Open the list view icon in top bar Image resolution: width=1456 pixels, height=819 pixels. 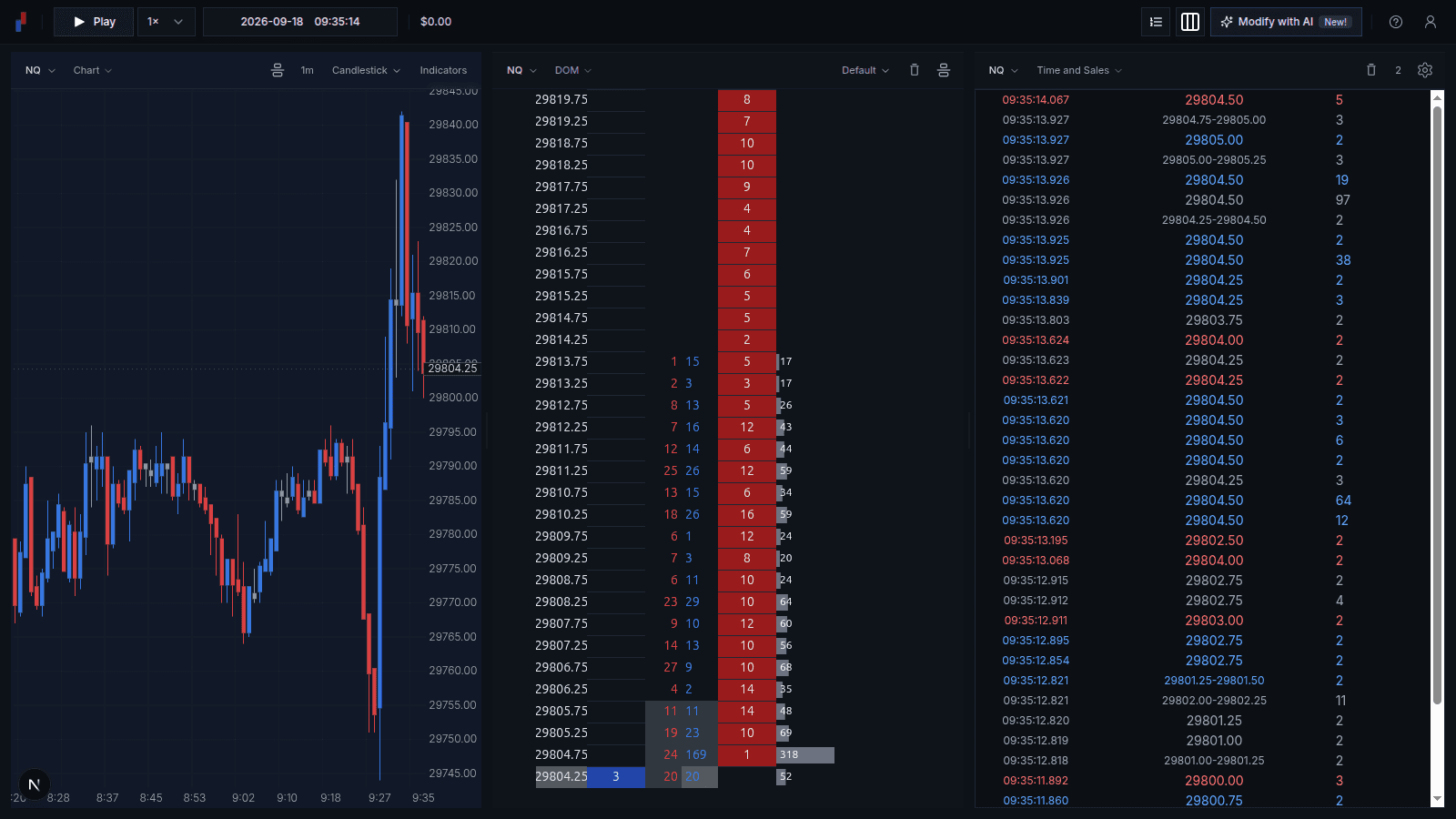tap(1156, 22)
